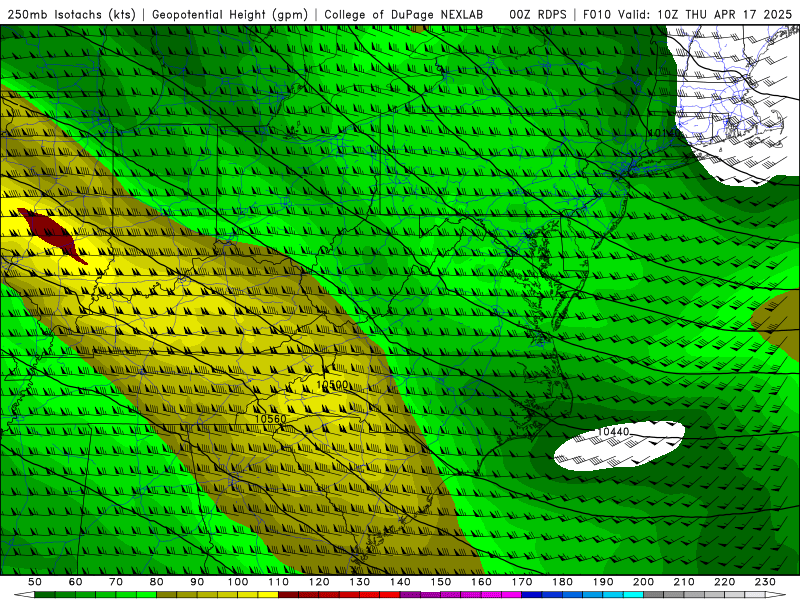Click the white oval region near 10440

(x=619, y=445)
